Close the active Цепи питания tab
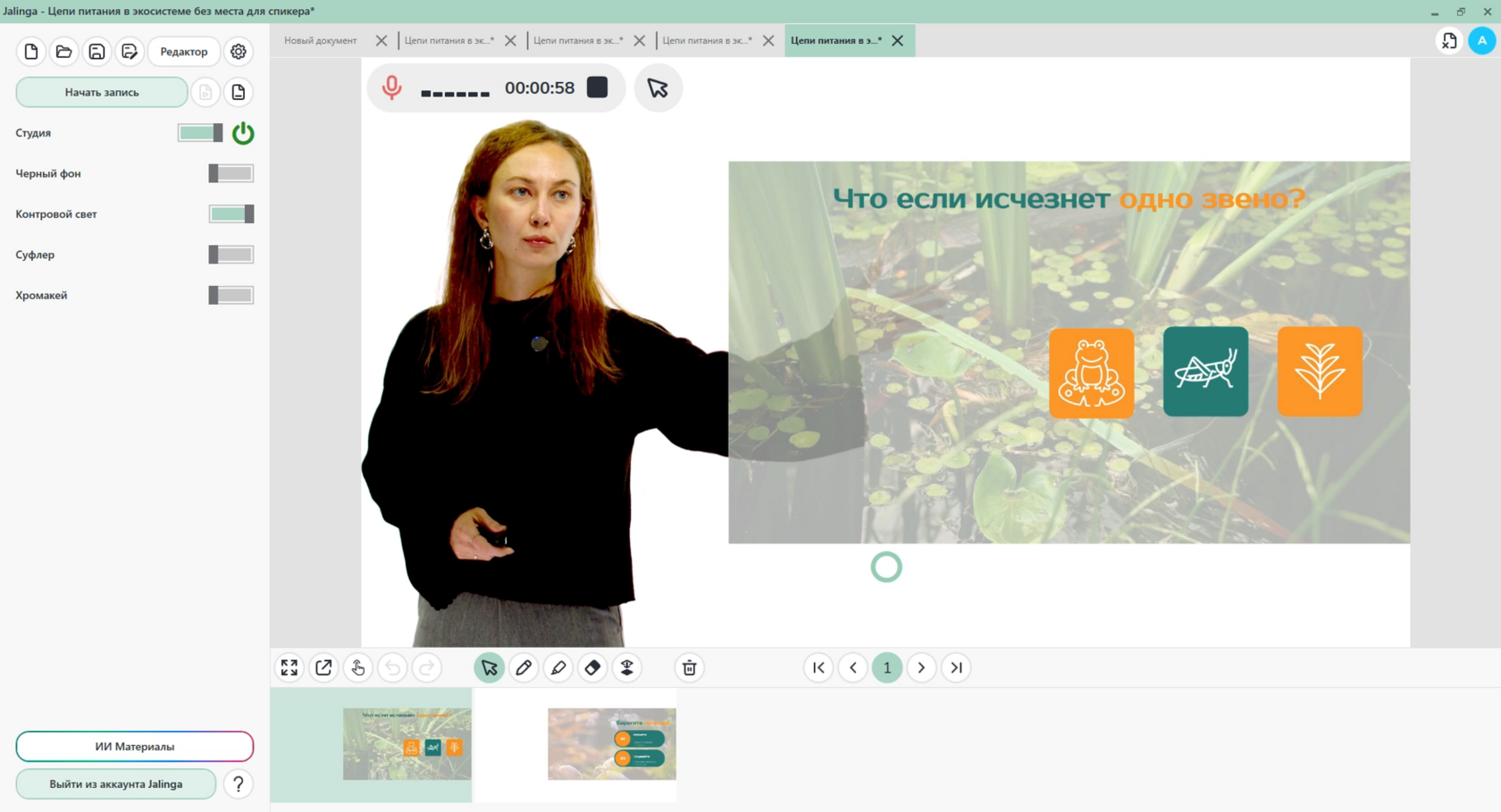Viewport: 1501px width, 812px height. [898, 40]
